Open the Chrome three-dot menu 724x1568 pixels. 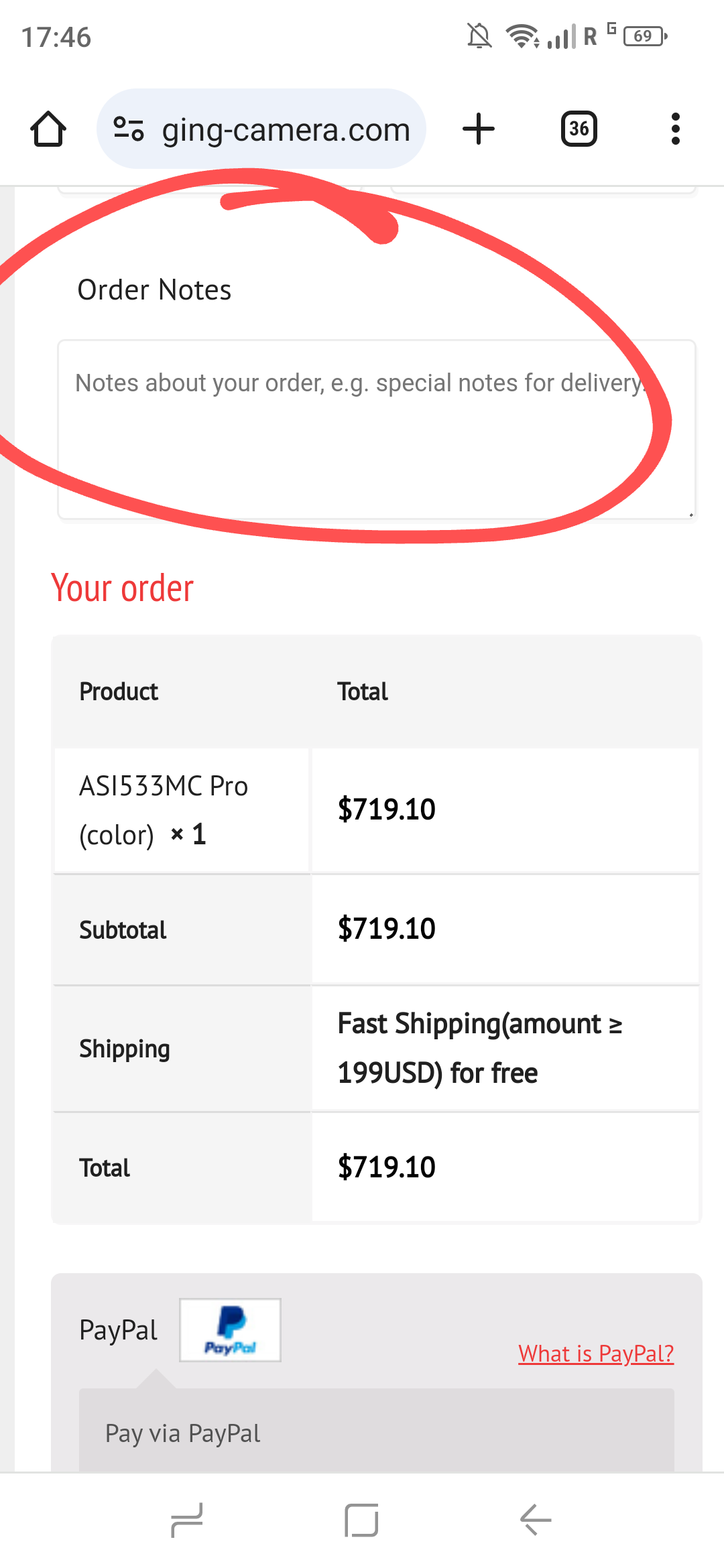tap(675, 129)
